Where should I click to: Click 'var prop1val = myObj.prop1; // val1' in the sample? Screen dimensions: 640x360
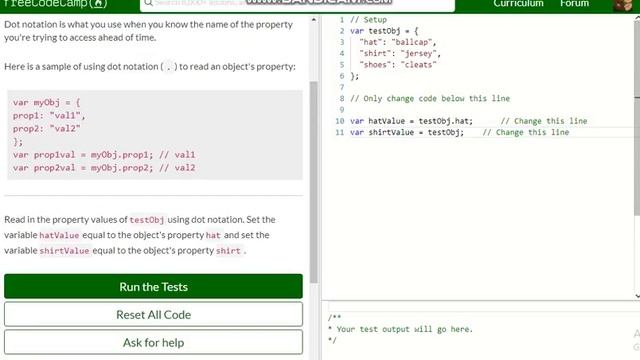(x=104, y=155)
